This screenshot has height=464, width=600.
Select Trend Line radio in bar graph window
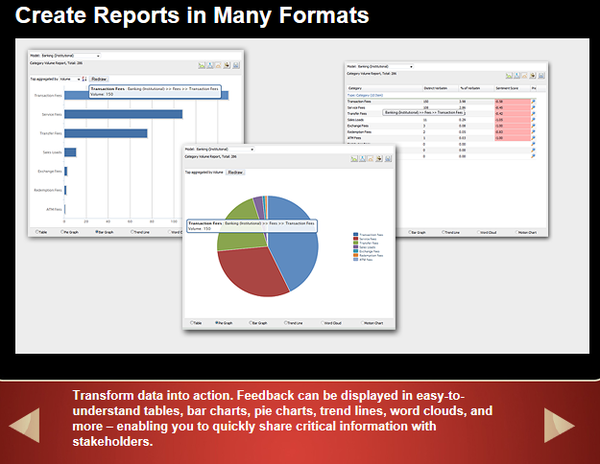point(132,232)
